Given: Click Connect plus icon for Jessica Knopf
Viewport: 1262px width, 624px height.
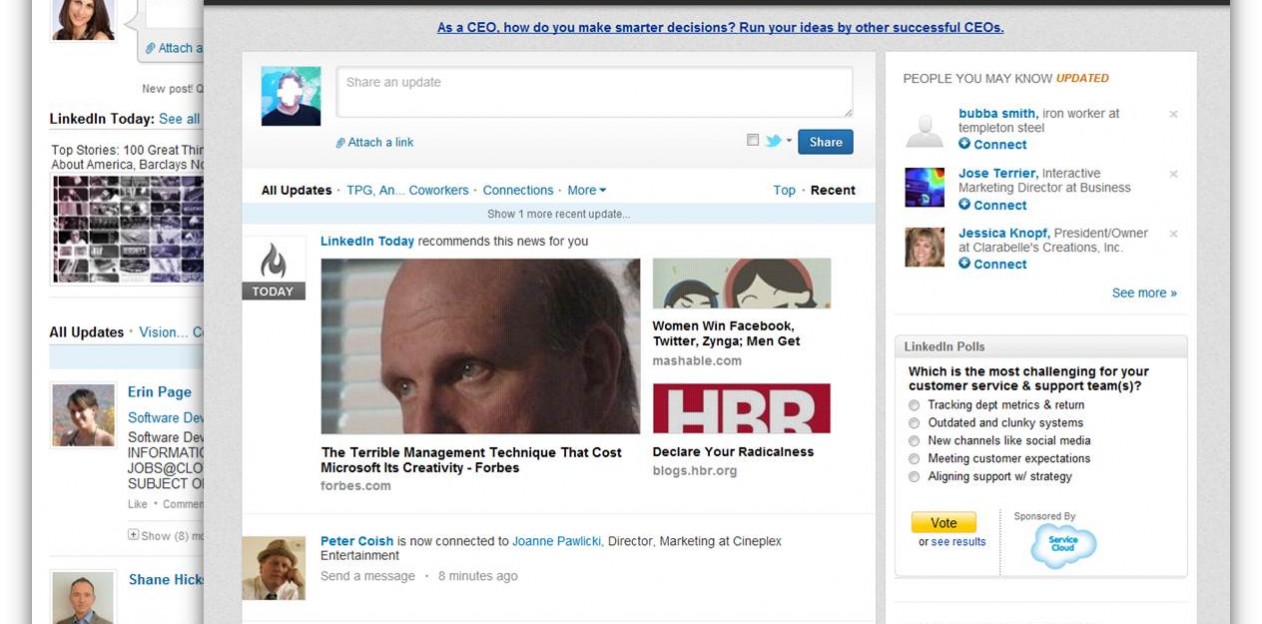Looking at the screenshot, I should coord(964,264).
